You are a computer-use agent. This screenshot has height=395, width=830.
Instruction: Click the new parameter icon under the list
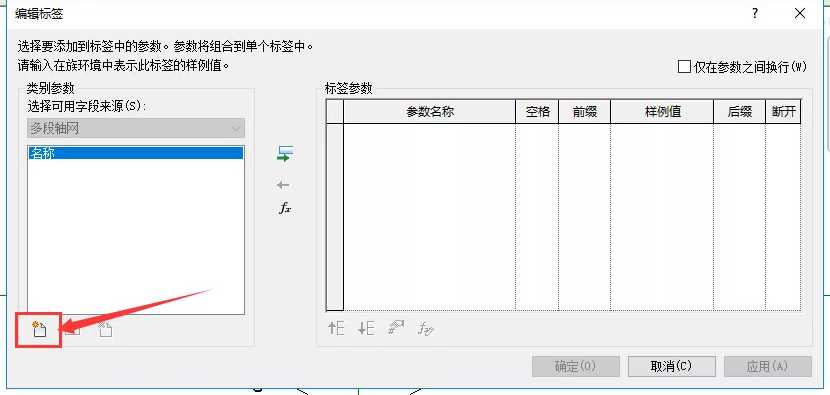(x=39, y=329)
